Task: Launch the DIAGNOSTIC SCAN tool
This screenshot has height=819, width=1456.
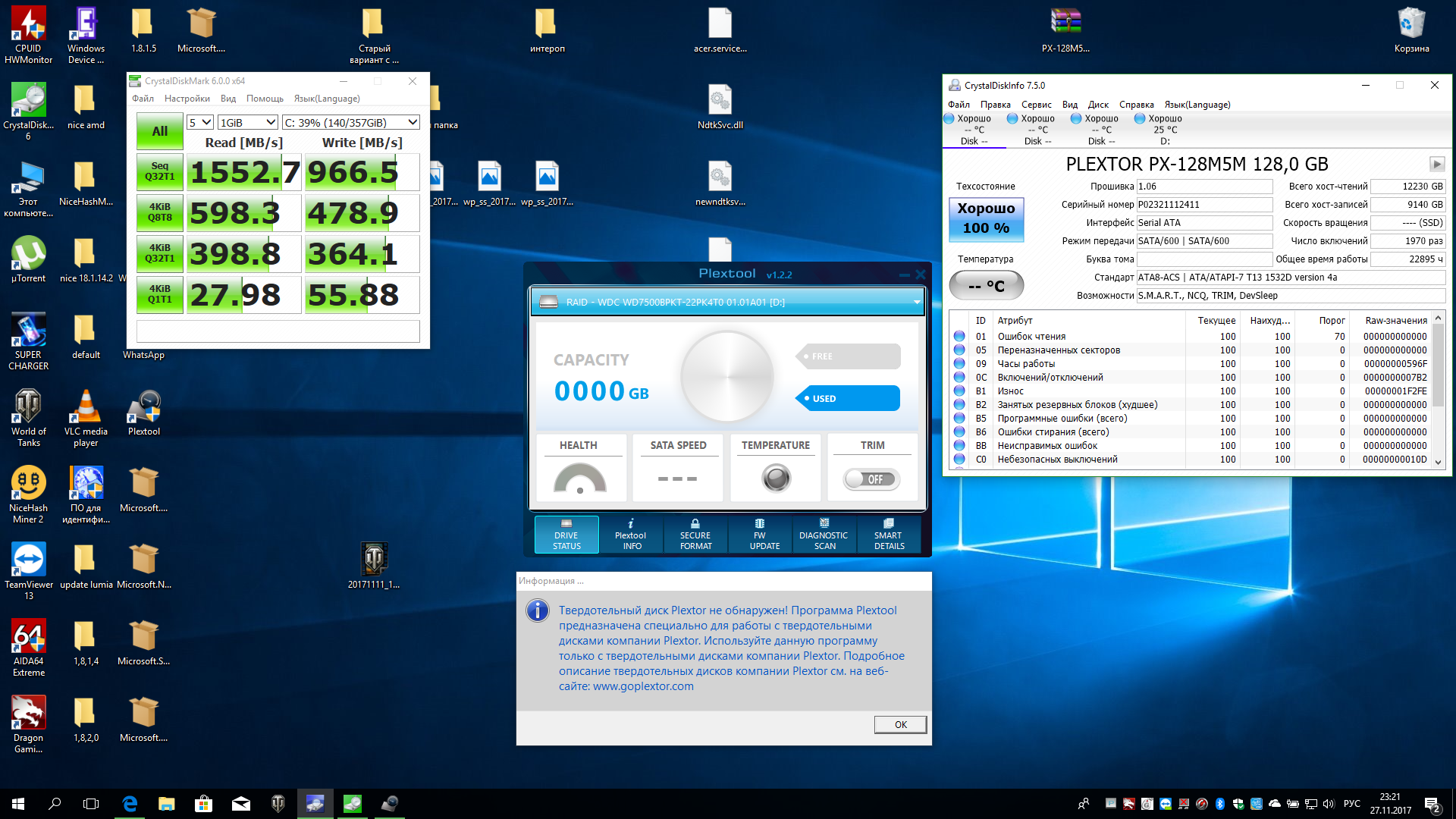Action: [824, 535]
